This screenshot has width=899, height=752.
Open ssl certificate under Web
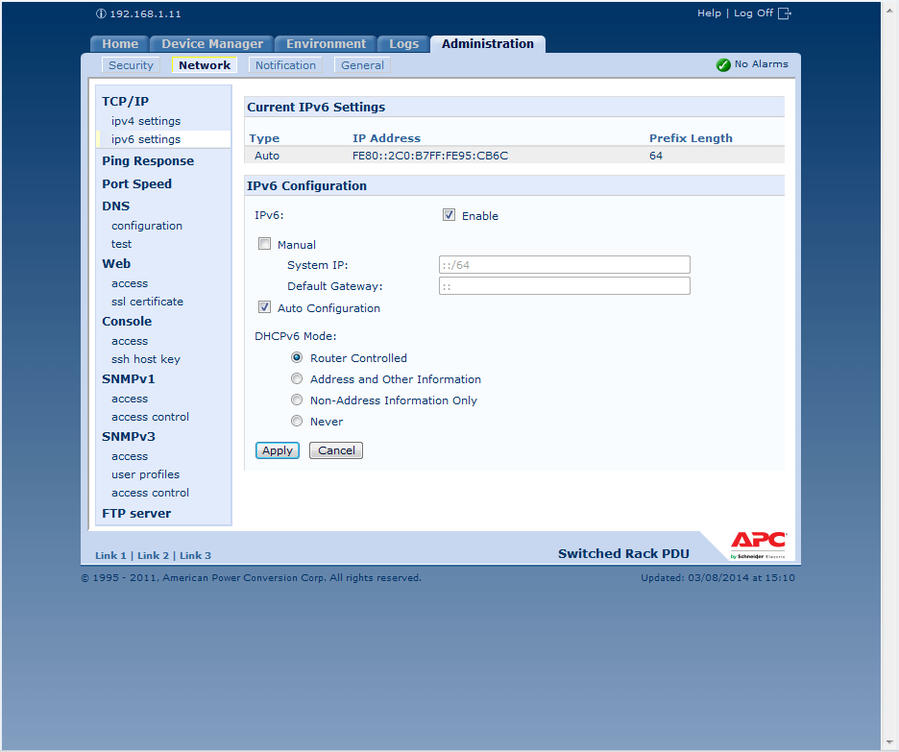(x=147, y=301)
